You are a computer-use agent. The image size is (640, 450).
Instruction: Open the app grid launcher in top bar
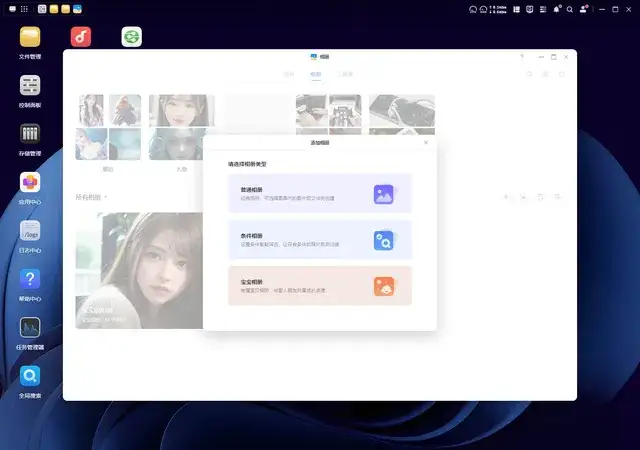click(x=24, y=9)
